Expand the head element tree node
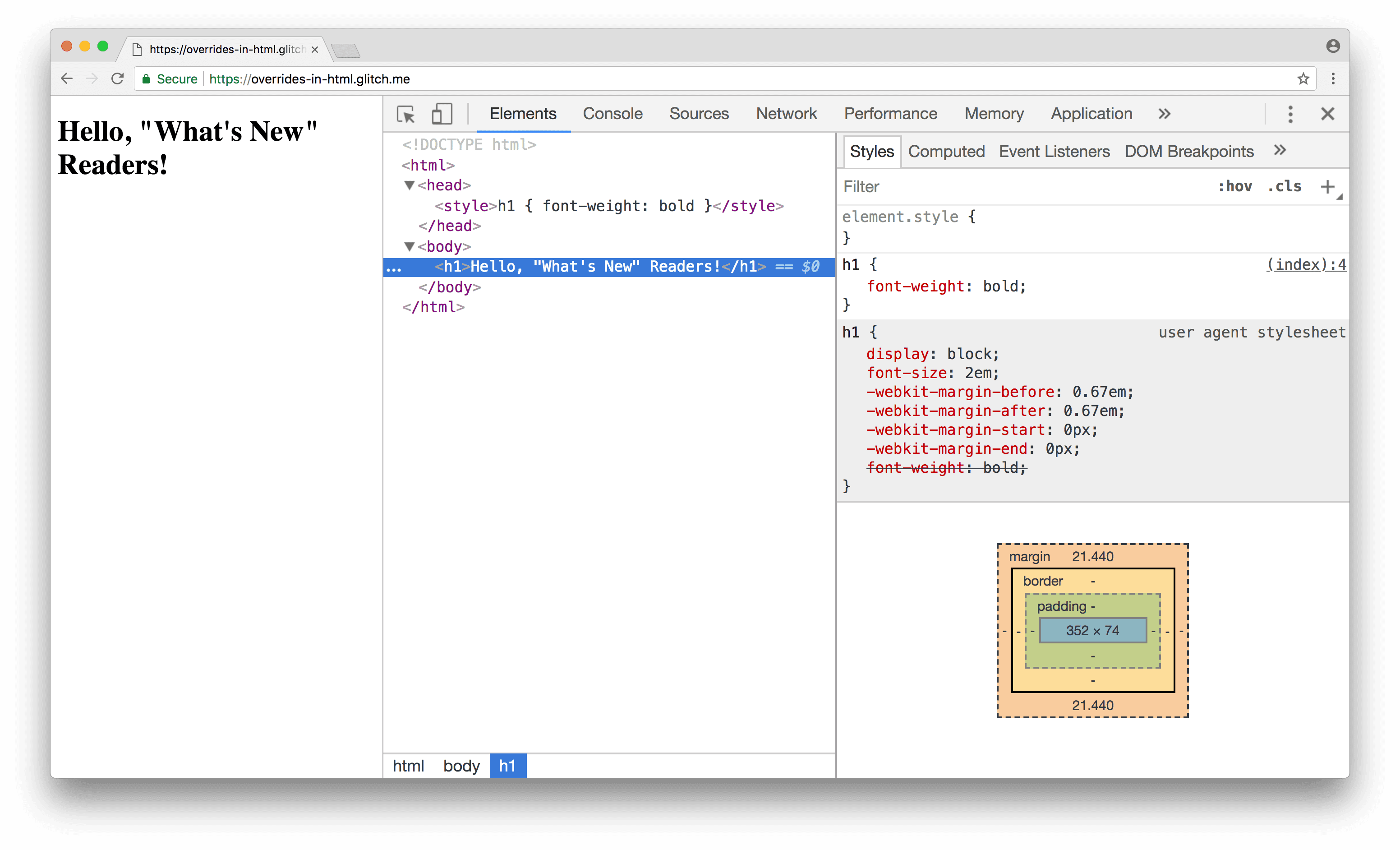 407,185
